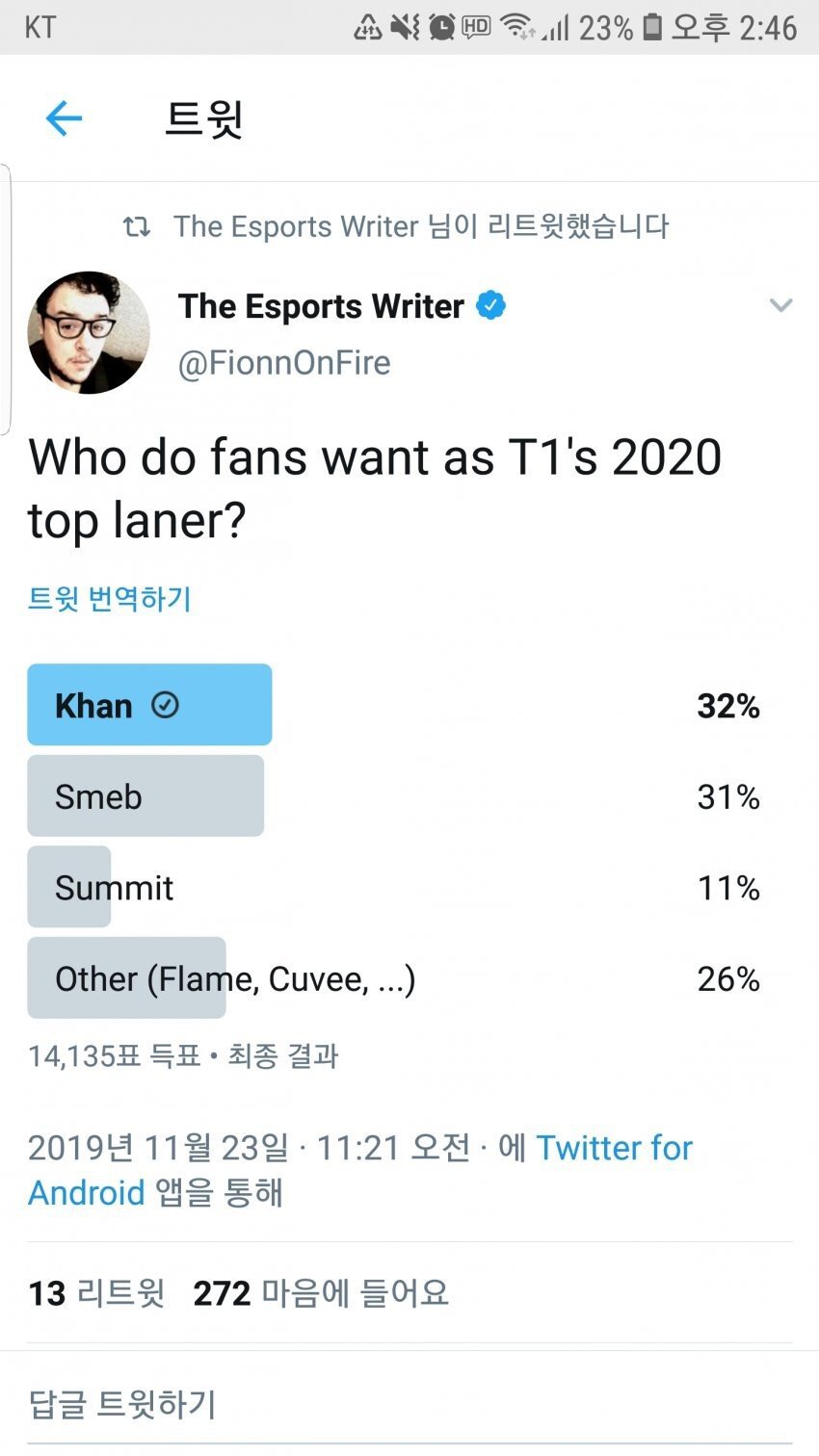Viewport: 819px width, 1456px height.
Task: Tap the Wi-Fi icon in status bar
Action: (517, 27)
